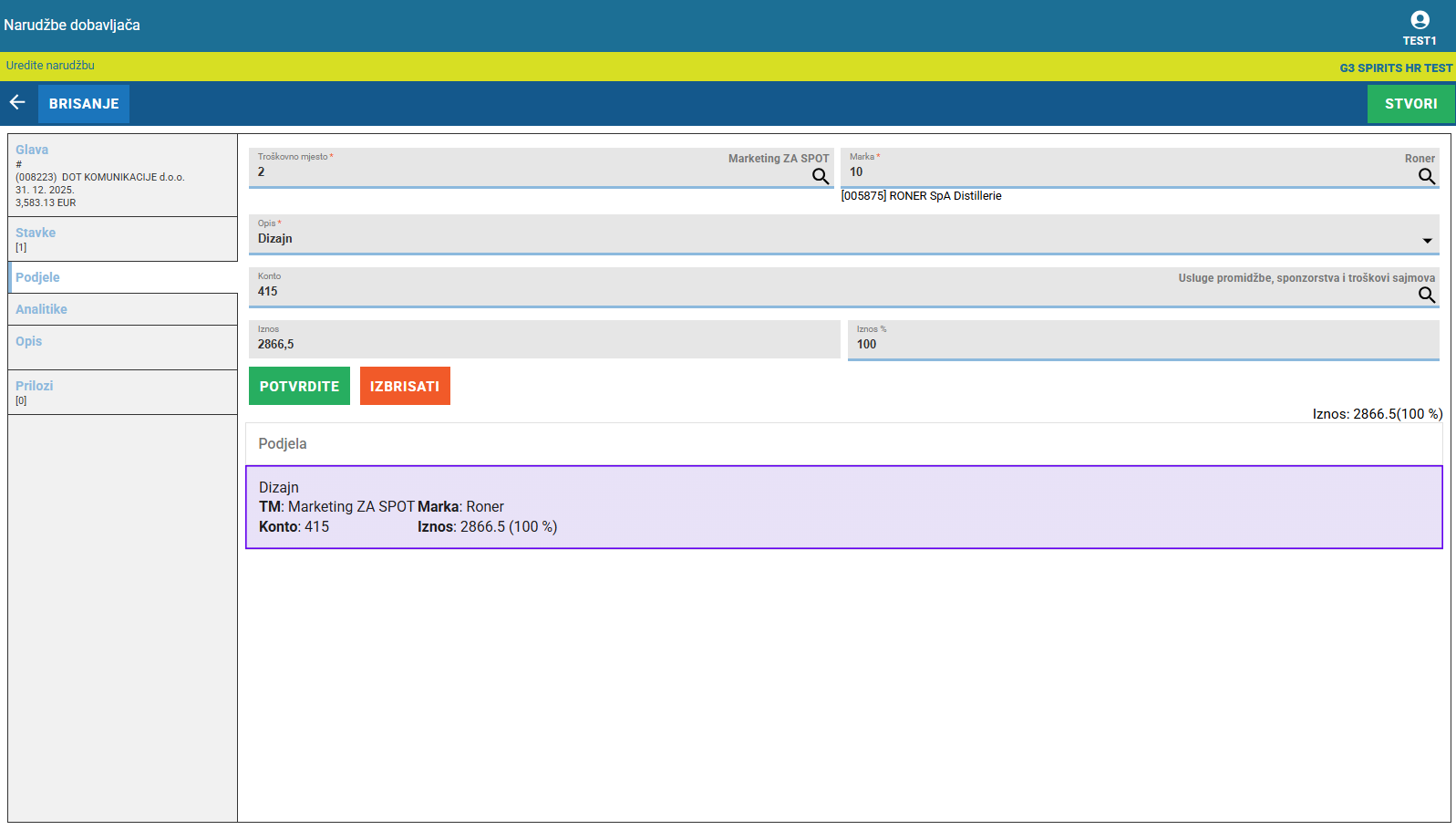Click the orange IZBRISATI button
The height and width of the screenshot is (830, 1456).
(x=405, y=386)
